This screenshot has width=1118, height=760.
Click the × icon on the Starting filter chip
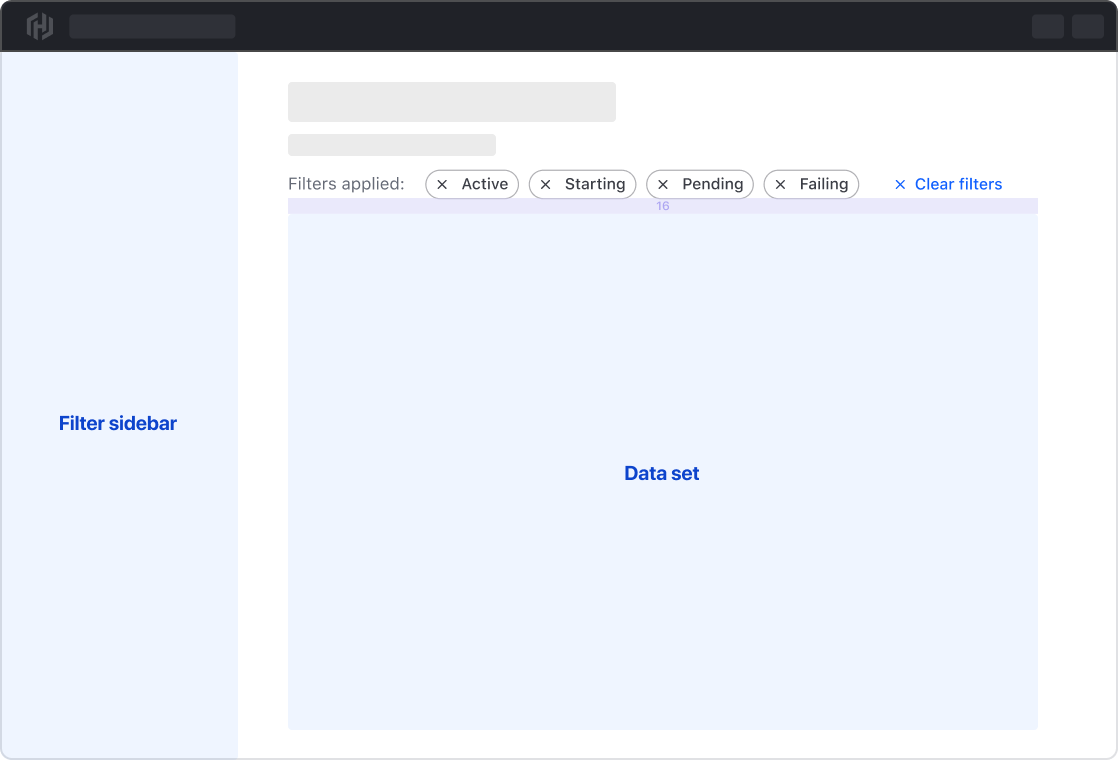click(545, 184)
